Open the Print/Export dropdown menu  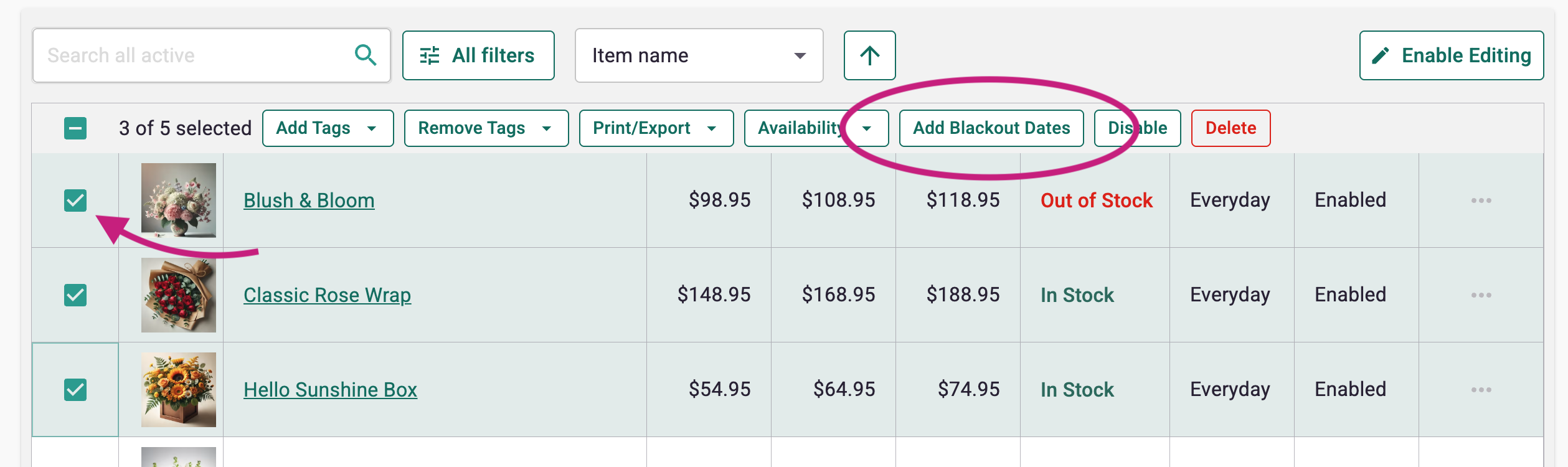(656, 128)
